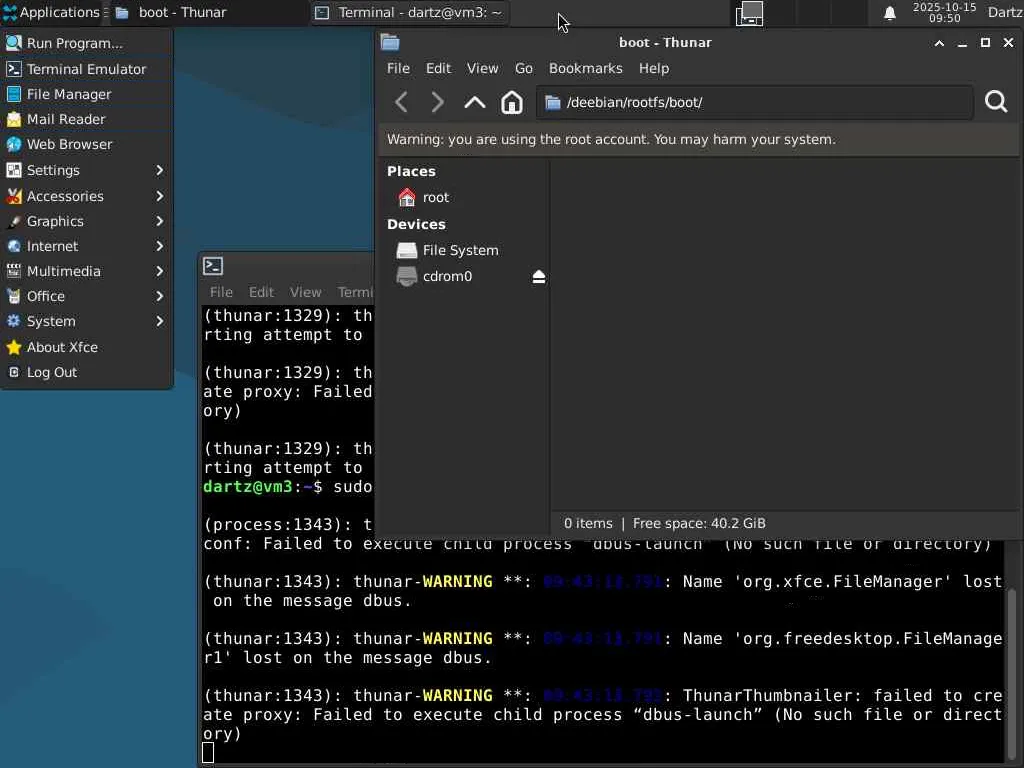Go forward in Thunar navigation
The image size is (1024, 768).
click(438, 102)
